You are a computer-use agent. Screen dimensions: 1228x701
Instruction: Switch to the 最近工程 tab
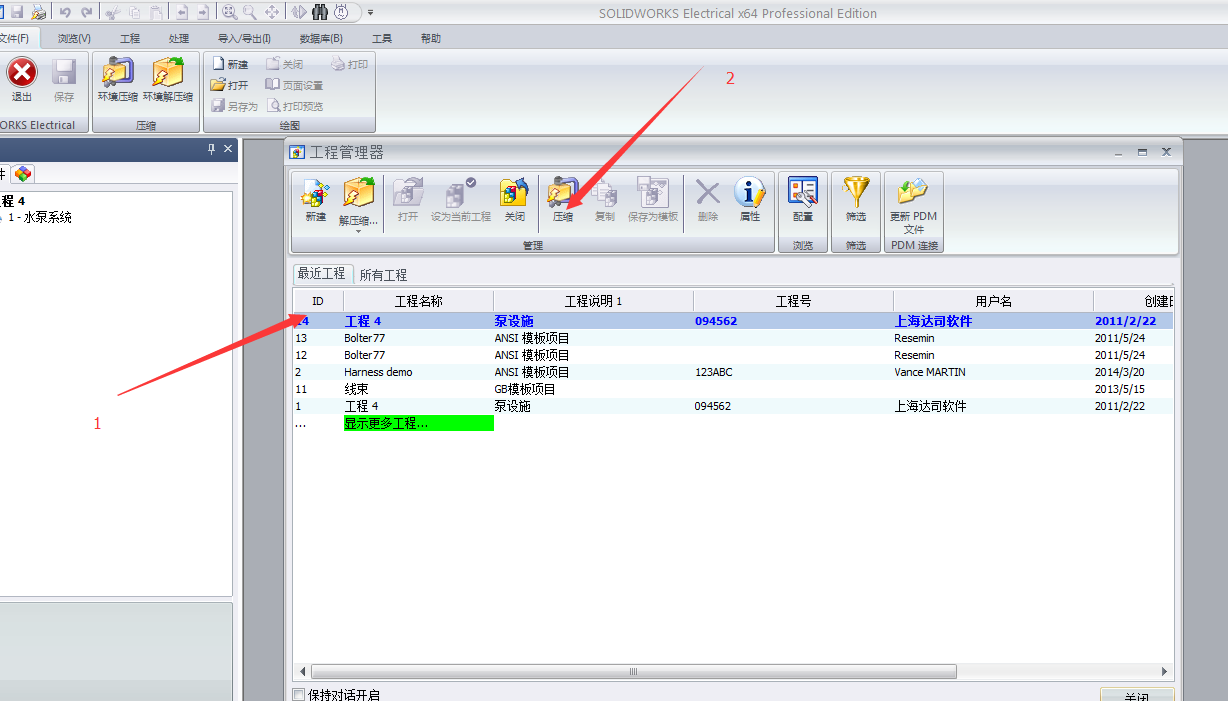[321, 273]
